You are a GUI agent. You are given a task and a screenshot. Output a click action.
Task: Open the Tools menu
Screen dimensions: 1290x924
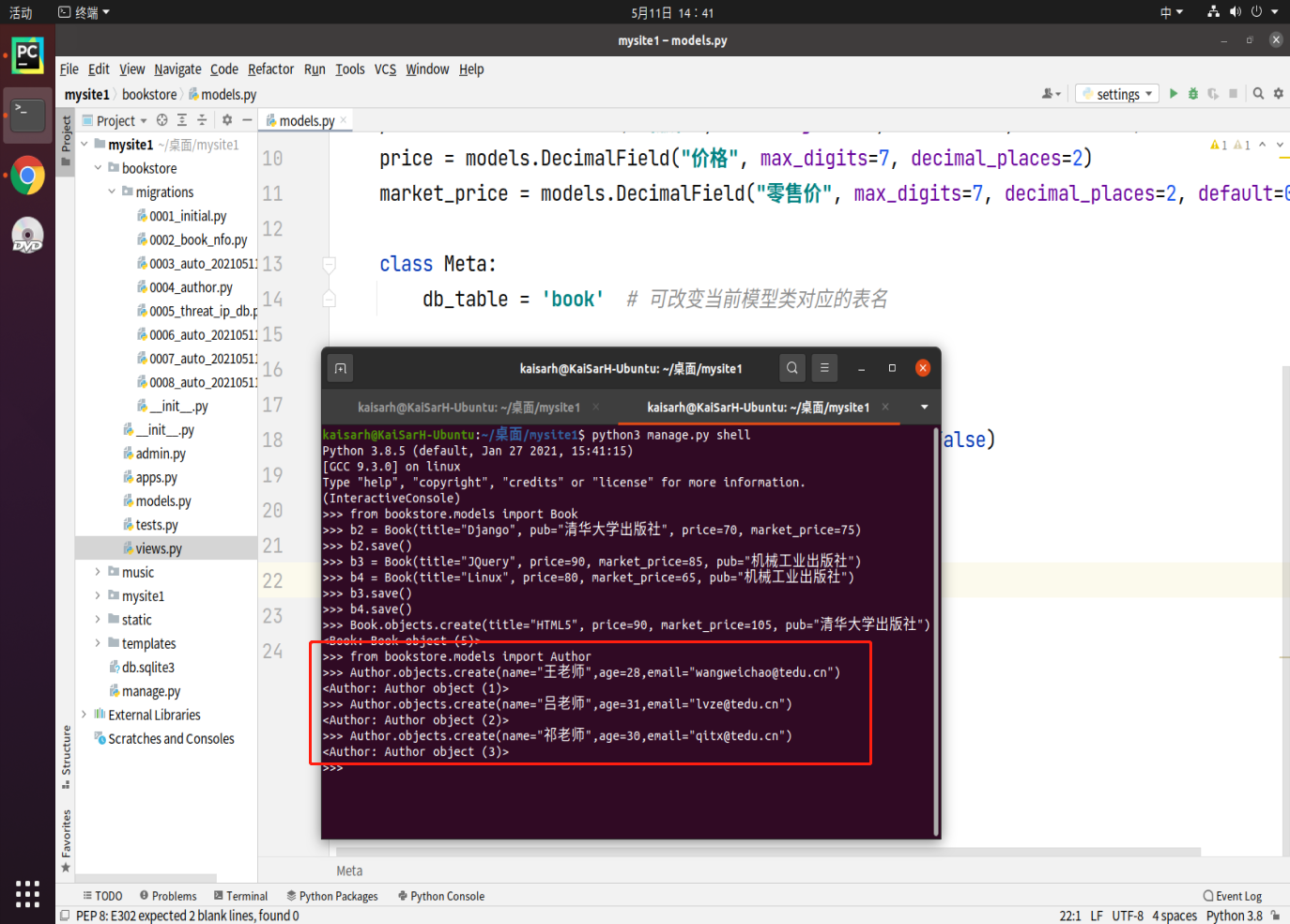[x=350, y=69]
